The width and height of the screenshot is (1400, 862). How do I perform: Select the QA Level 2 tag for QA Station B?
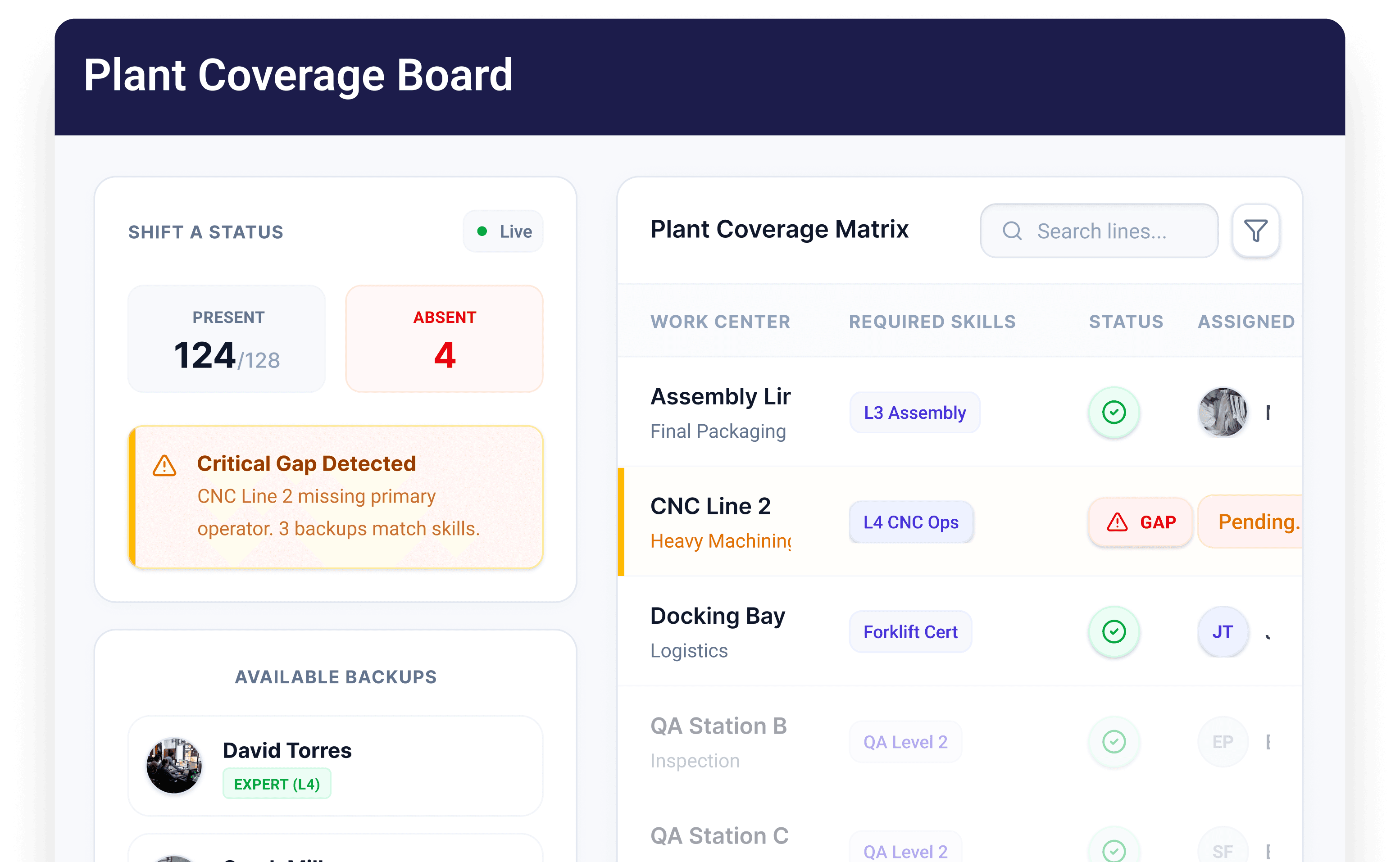point(905,742)
